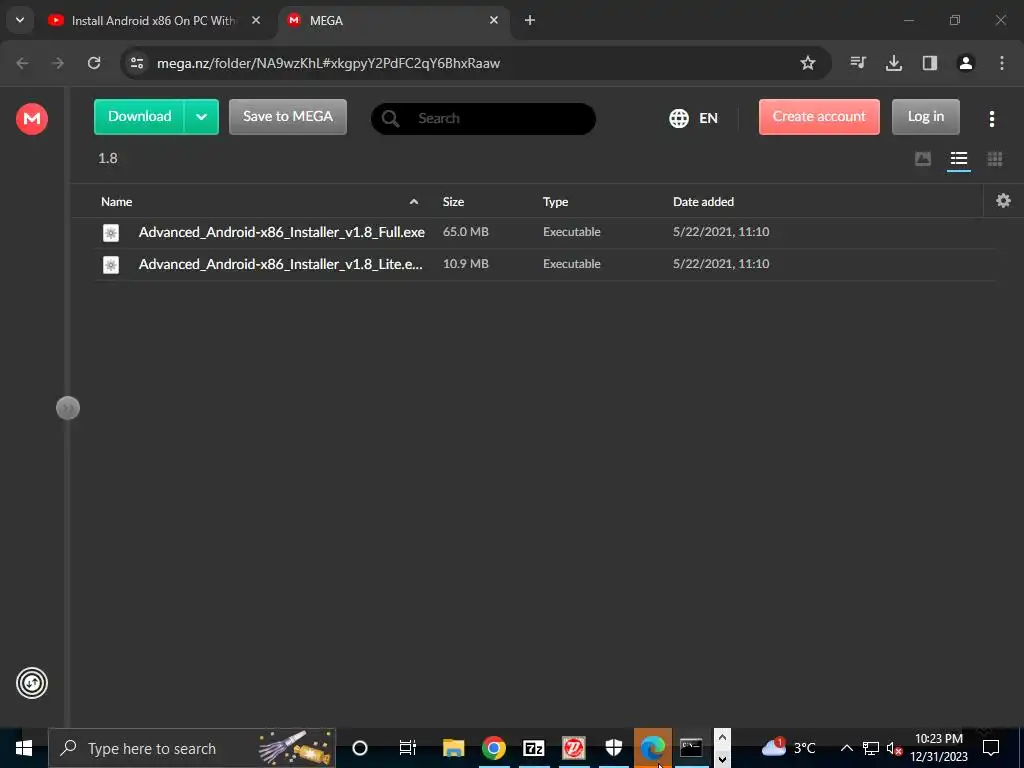The height and width of the screenshot is (768, 1024).
Task: Click the 10.9 MB size cell
Action: pyautogui.click(x=466, y=264)
